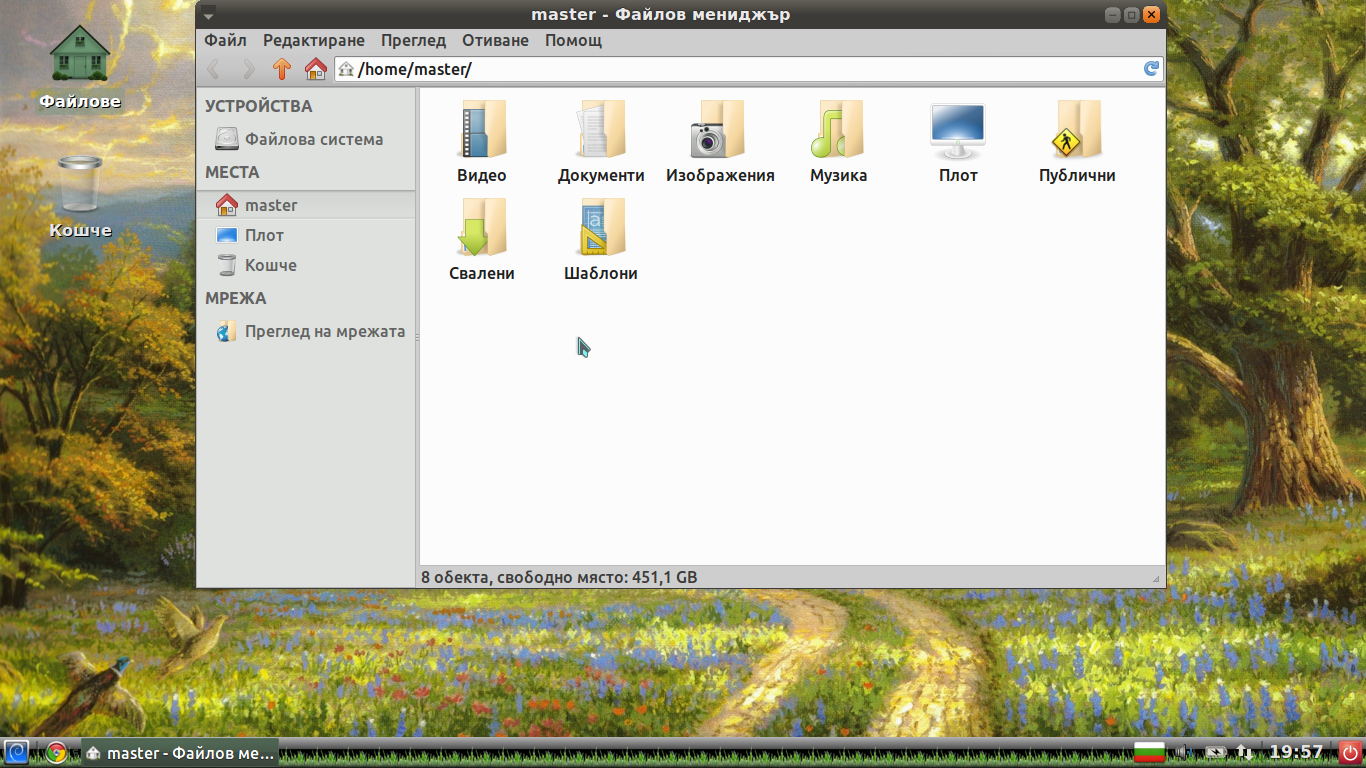Viewport: 1366px width, 768px height.
Task: Open the Файл menu
Action: (x=226, y=41)
